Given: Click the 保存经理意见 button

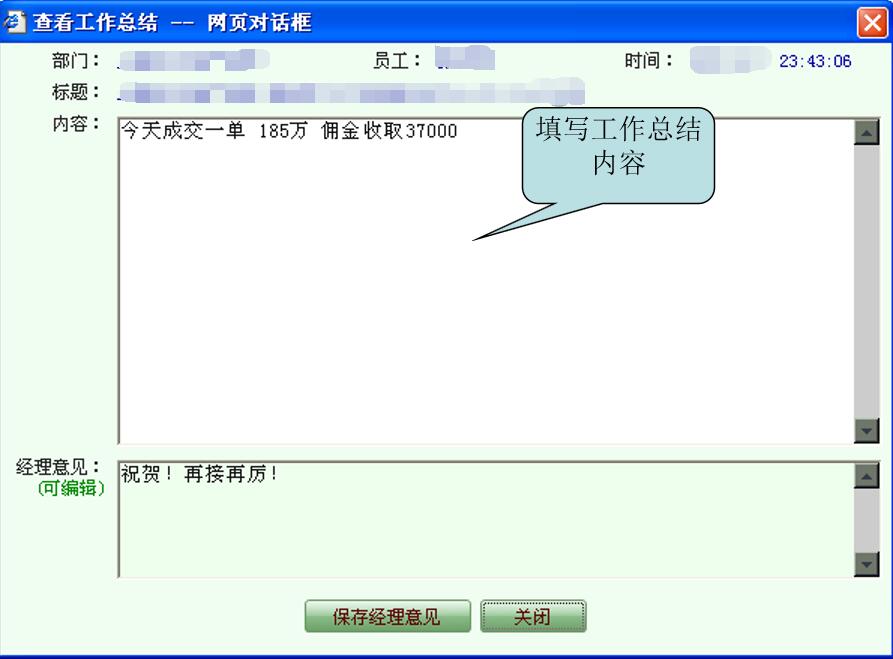Looking at the screenshot, I should (387, 616).
